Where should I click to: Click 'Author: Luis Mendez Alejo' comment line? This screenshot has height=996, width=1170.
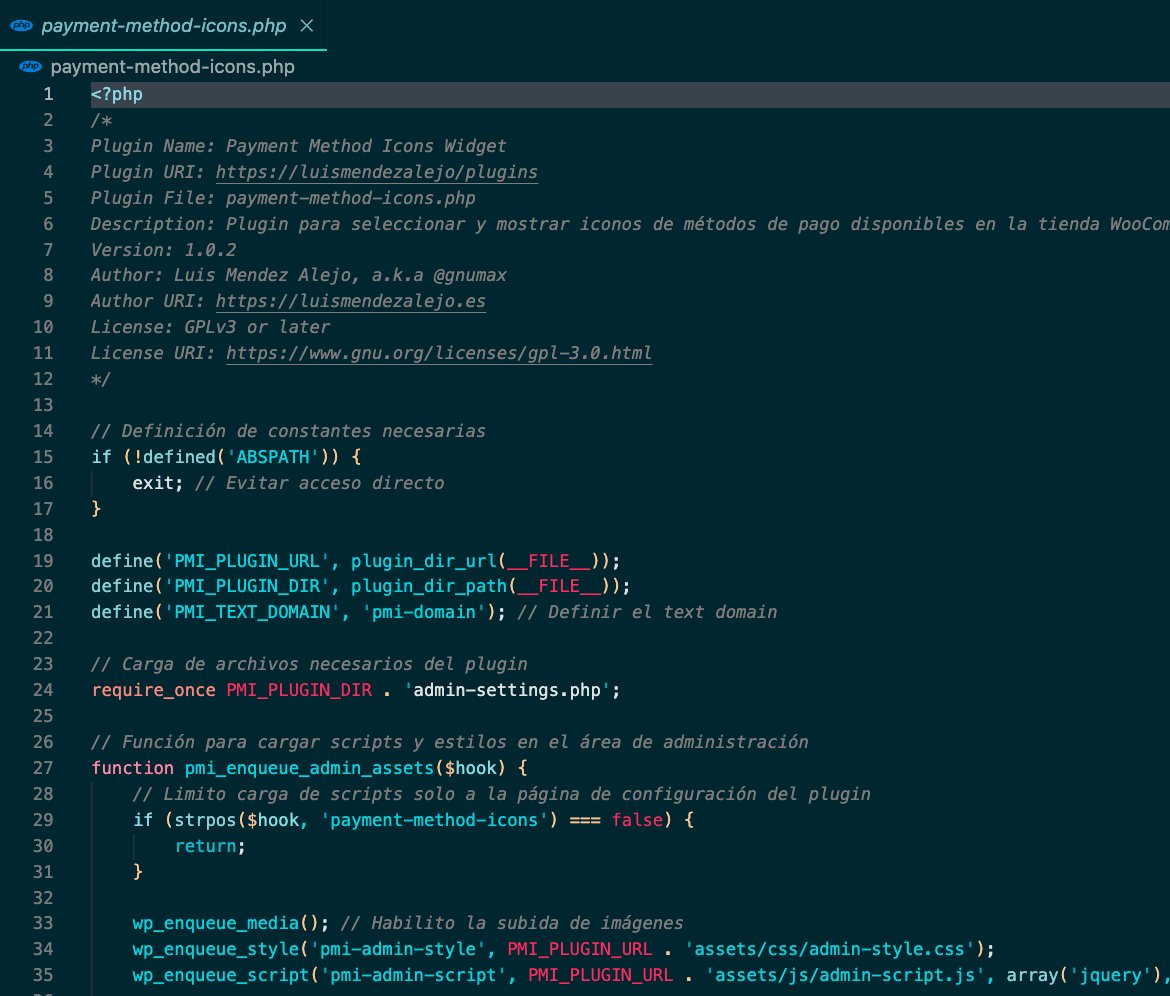click(298, 275)
